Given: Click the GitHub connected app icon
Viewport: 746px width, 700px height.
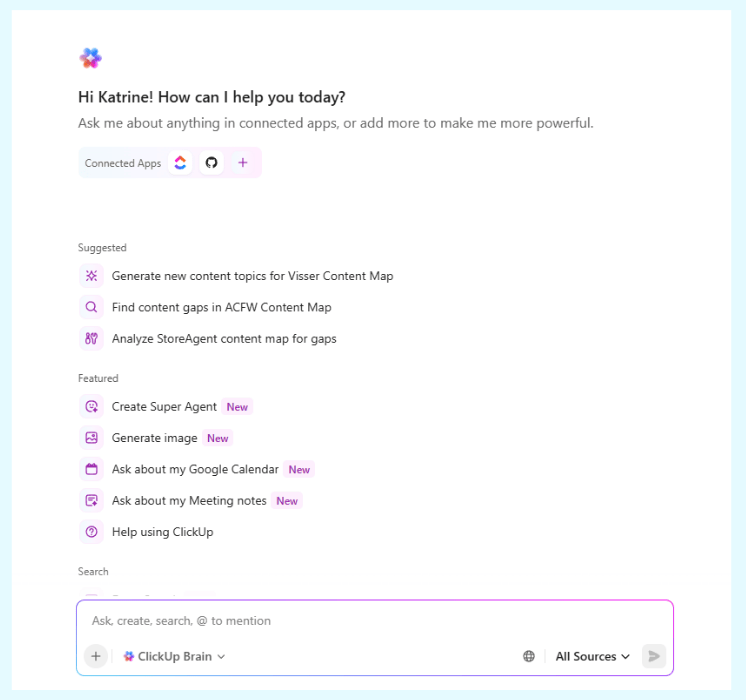Looking at the screenshot, I should point(210,163).
